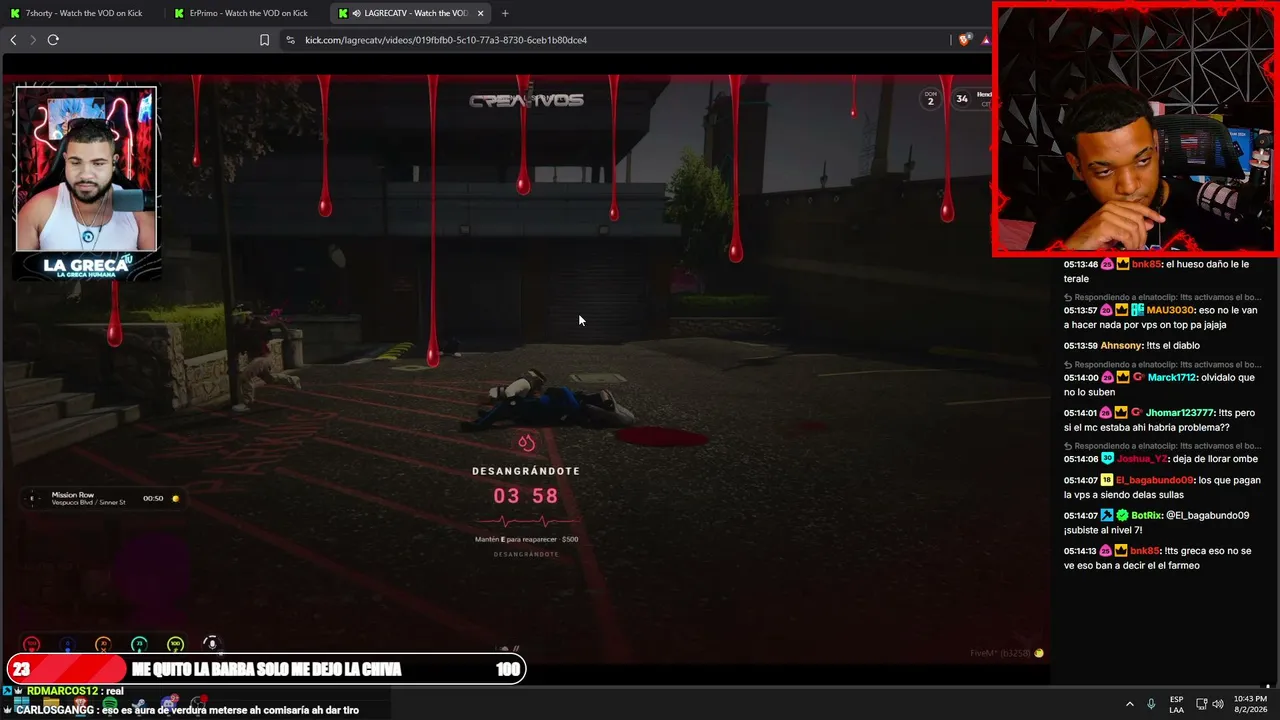Open the Brave Shields panel
The width and height of the screenshot is (1280, 720).
coord(964,40)
